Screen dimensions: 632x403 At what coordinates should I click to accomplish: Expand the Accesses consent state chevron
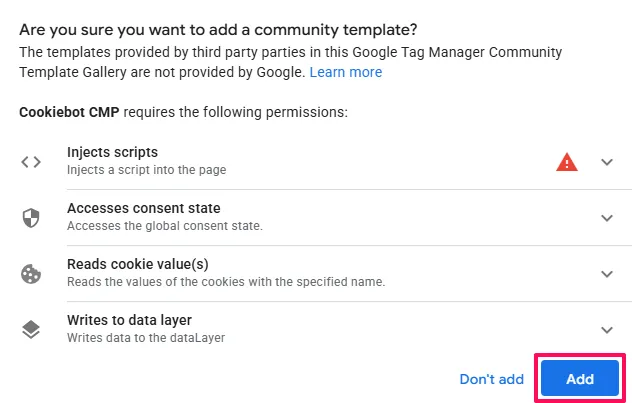click(607, 218)
